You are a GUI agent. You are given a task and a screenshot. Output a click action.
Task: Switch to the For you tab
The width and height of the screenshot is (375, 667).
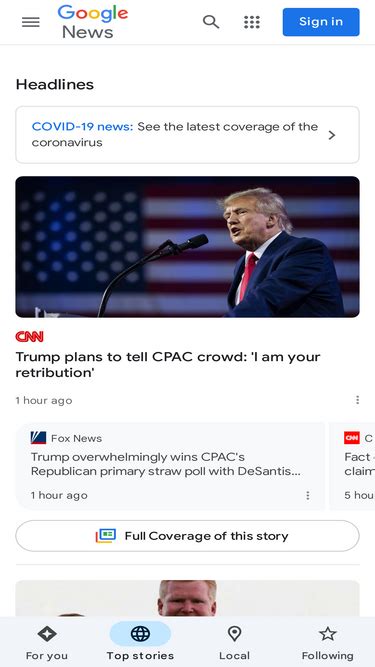point(47,642)
